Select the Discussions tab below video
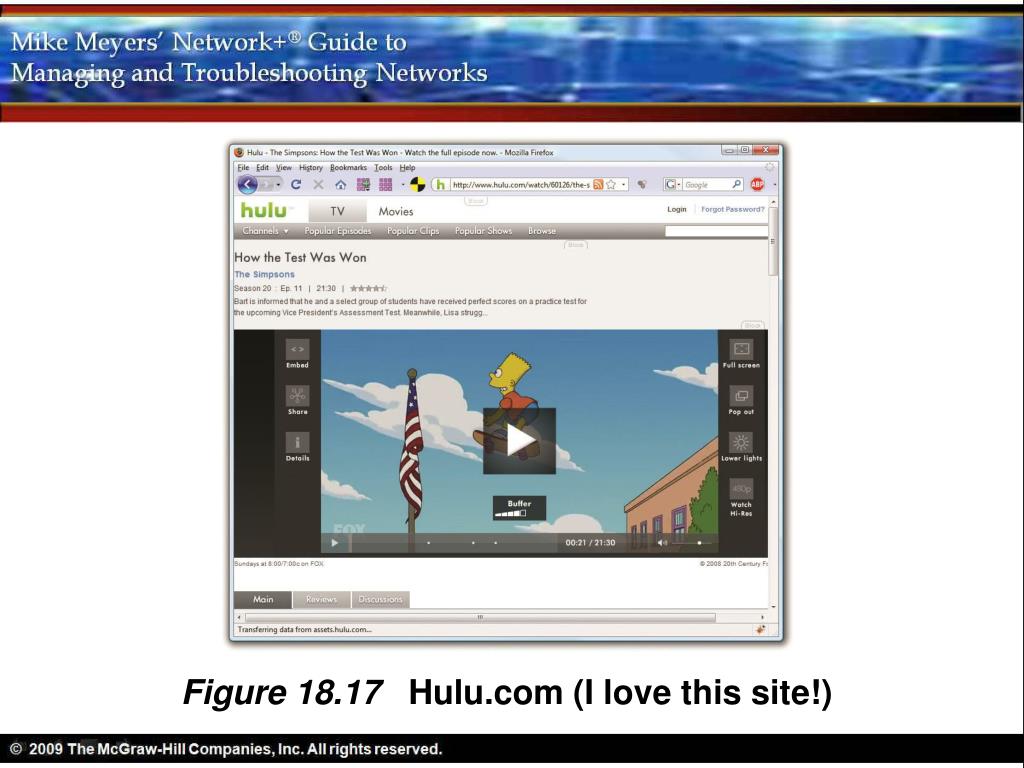The width and height of the screenshot is (1024, 768). pos(381,600)
